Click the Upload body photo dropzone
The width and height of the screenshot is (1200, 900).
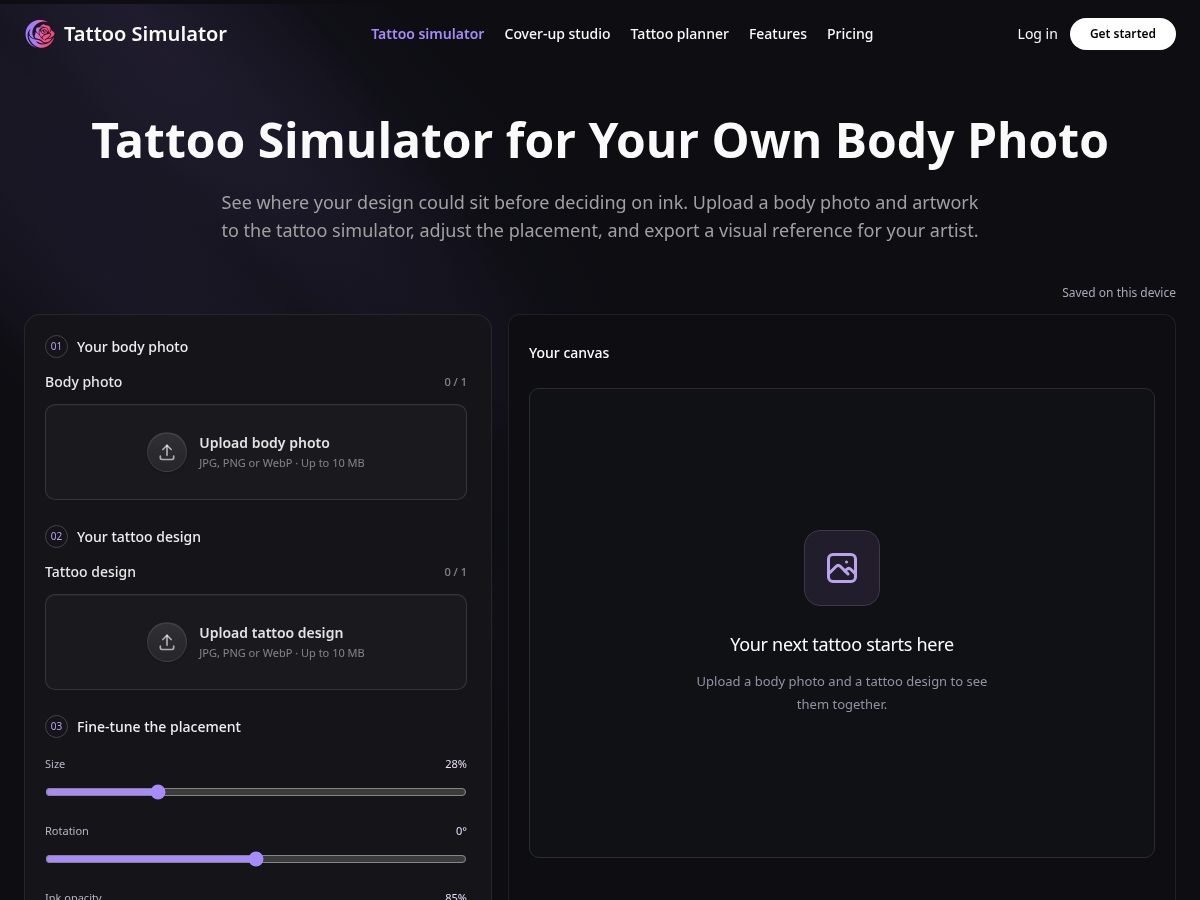(x=256, y=452)
